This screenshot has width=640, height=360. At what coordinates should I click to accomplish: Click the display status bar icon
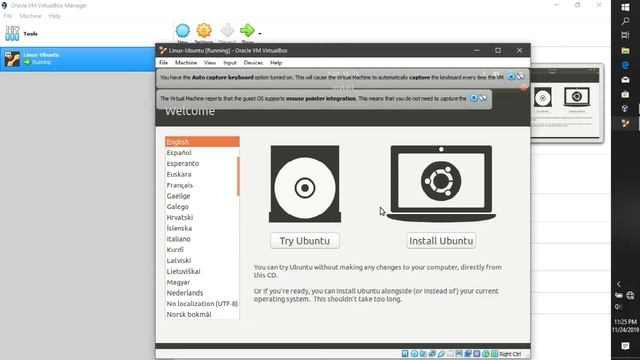click(x=459, y=354)
